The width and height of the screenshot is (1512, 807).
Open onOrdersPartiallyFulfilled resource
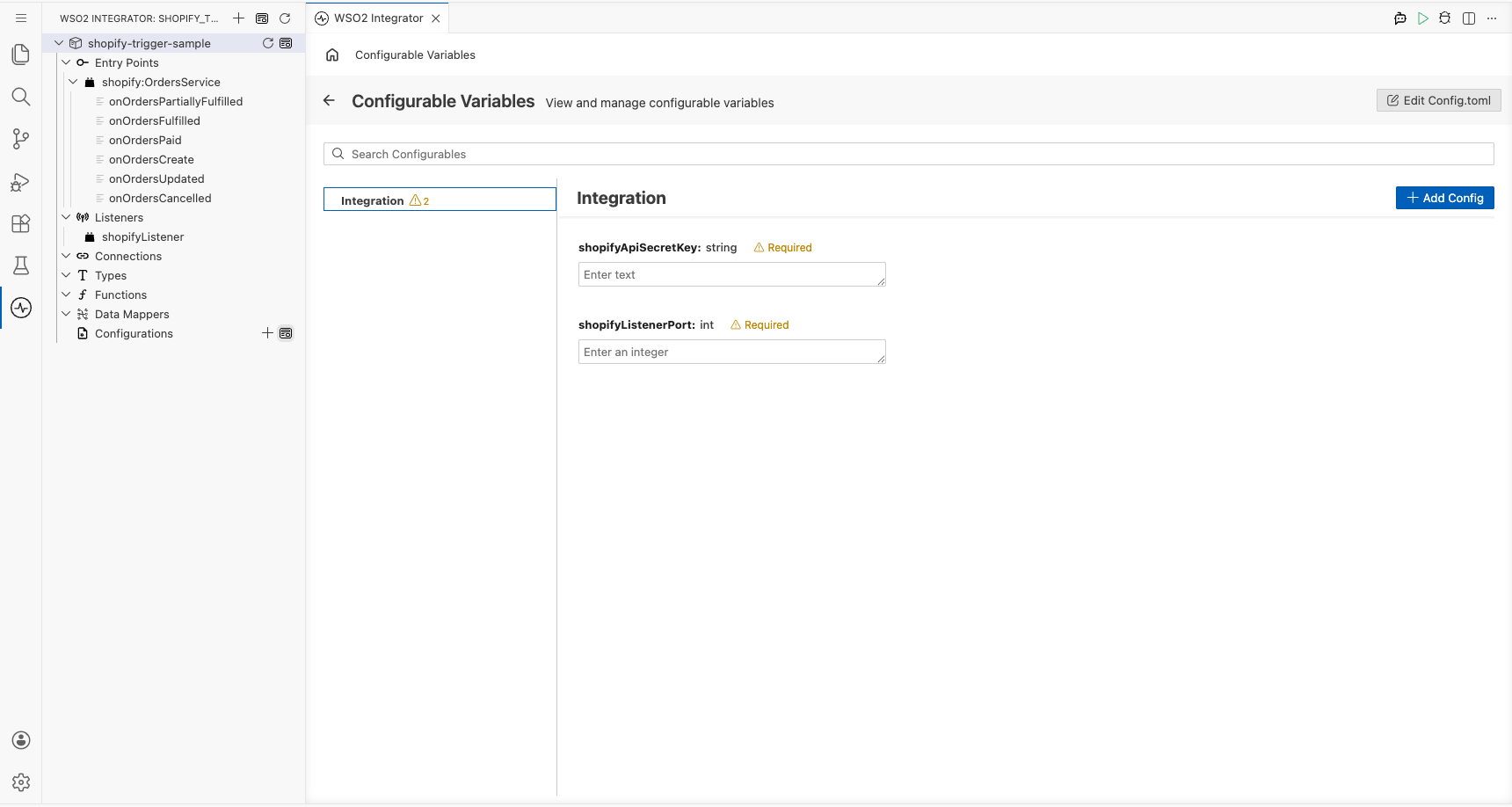click(x=175, y=101)
